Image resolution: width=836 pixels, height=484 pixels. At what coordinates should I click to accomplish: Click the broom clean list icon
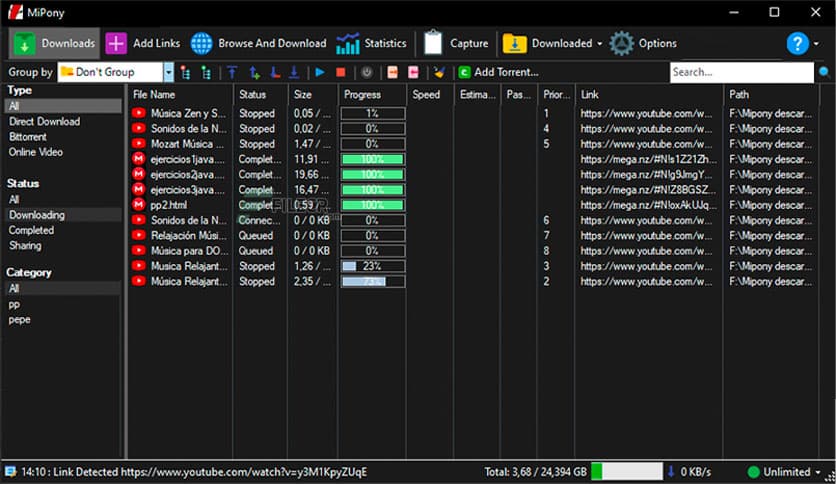tap(439, 72)
